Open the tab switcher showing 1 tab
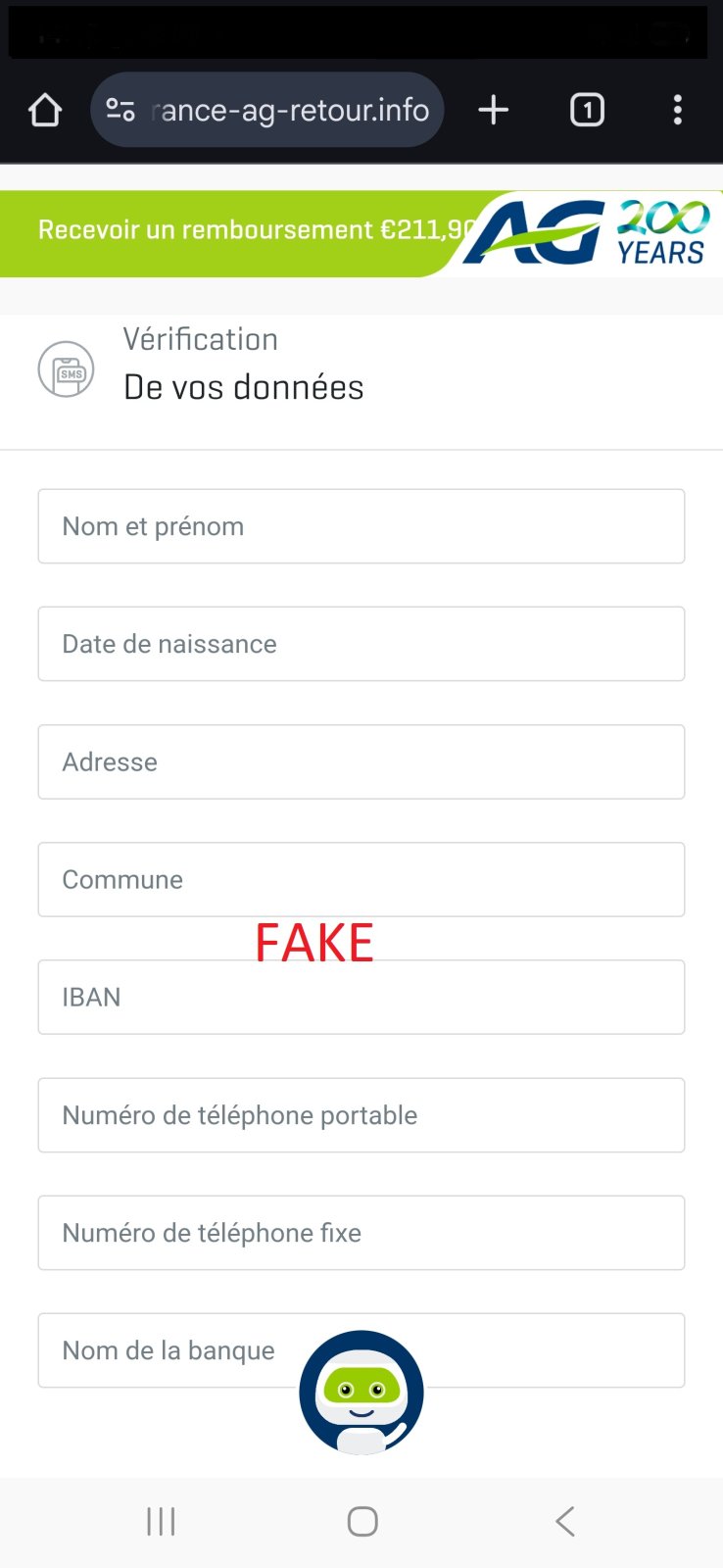 (x=587, y=110)
